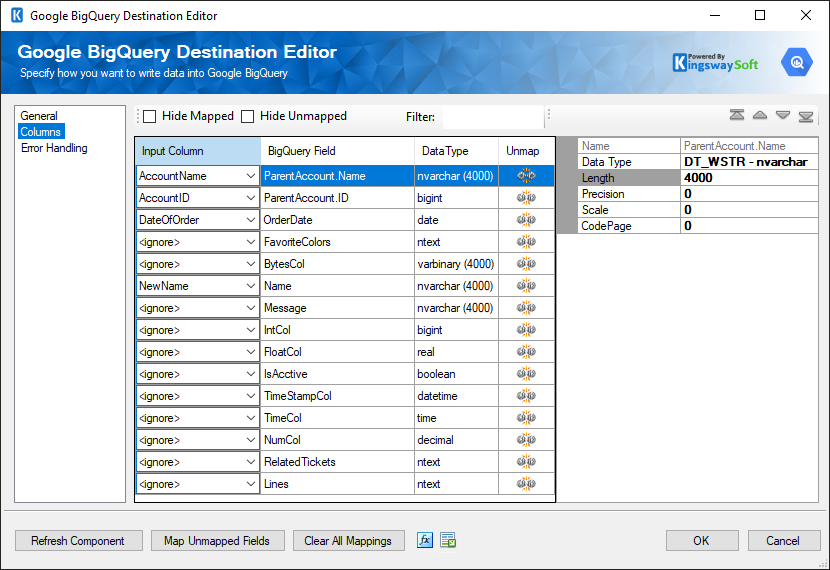Image resolution: width=830 pixels, height=570 pixels.
Task: Unmap the FloatCol field
Action: [526, 352]
